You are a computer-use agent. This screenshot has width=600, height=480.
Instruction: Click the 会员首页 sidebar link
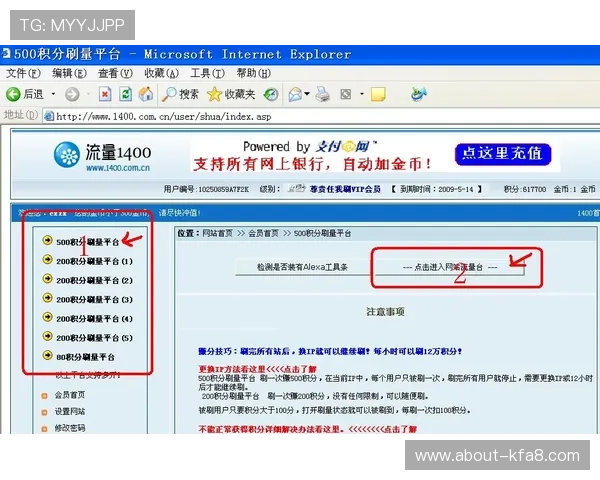coord(69,395)
